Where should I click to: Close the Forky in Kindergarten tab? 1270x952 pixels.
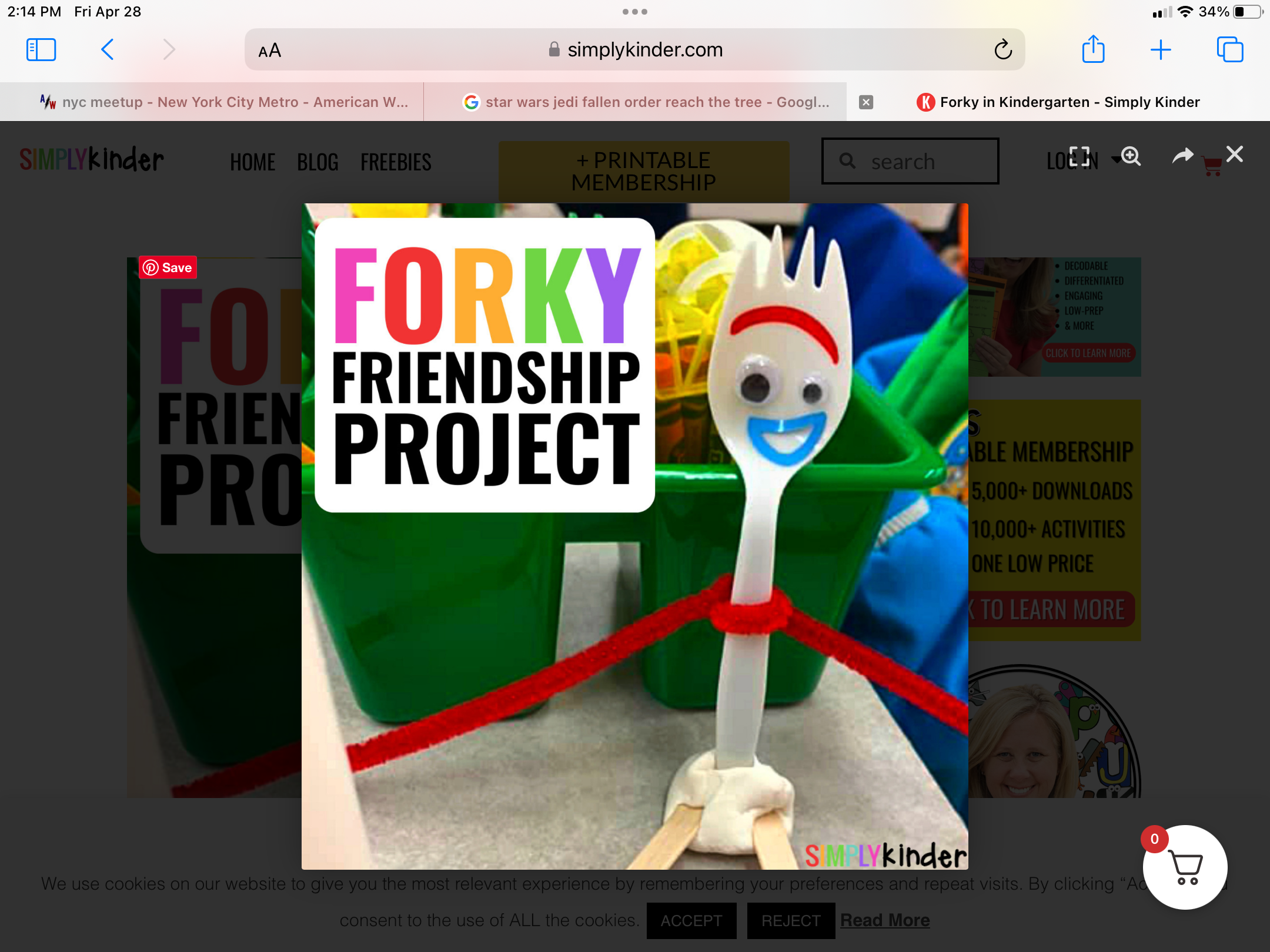[866, 102]
